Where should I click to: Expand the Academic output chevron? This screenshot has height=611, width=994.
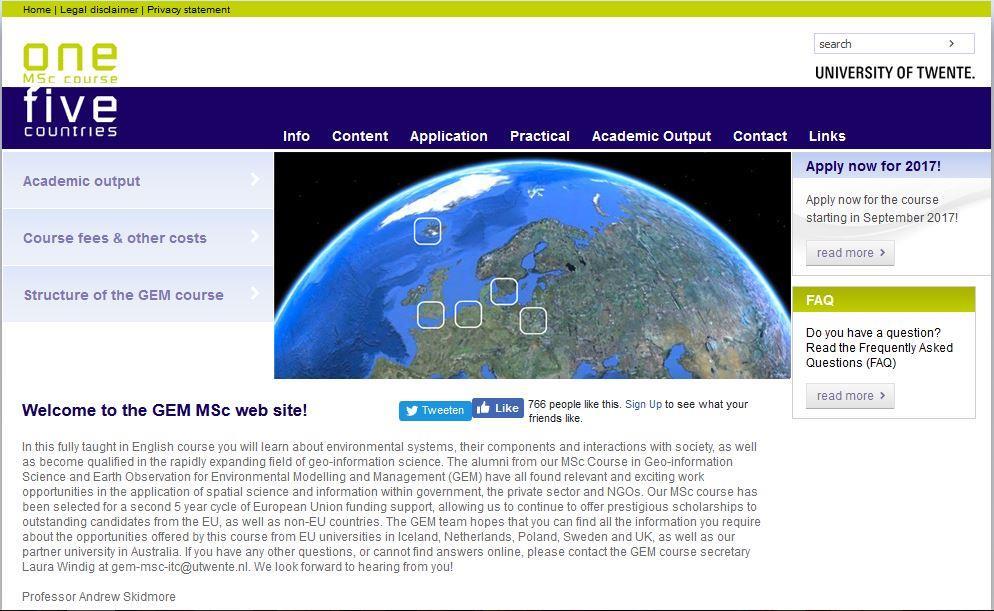(255, 179)
